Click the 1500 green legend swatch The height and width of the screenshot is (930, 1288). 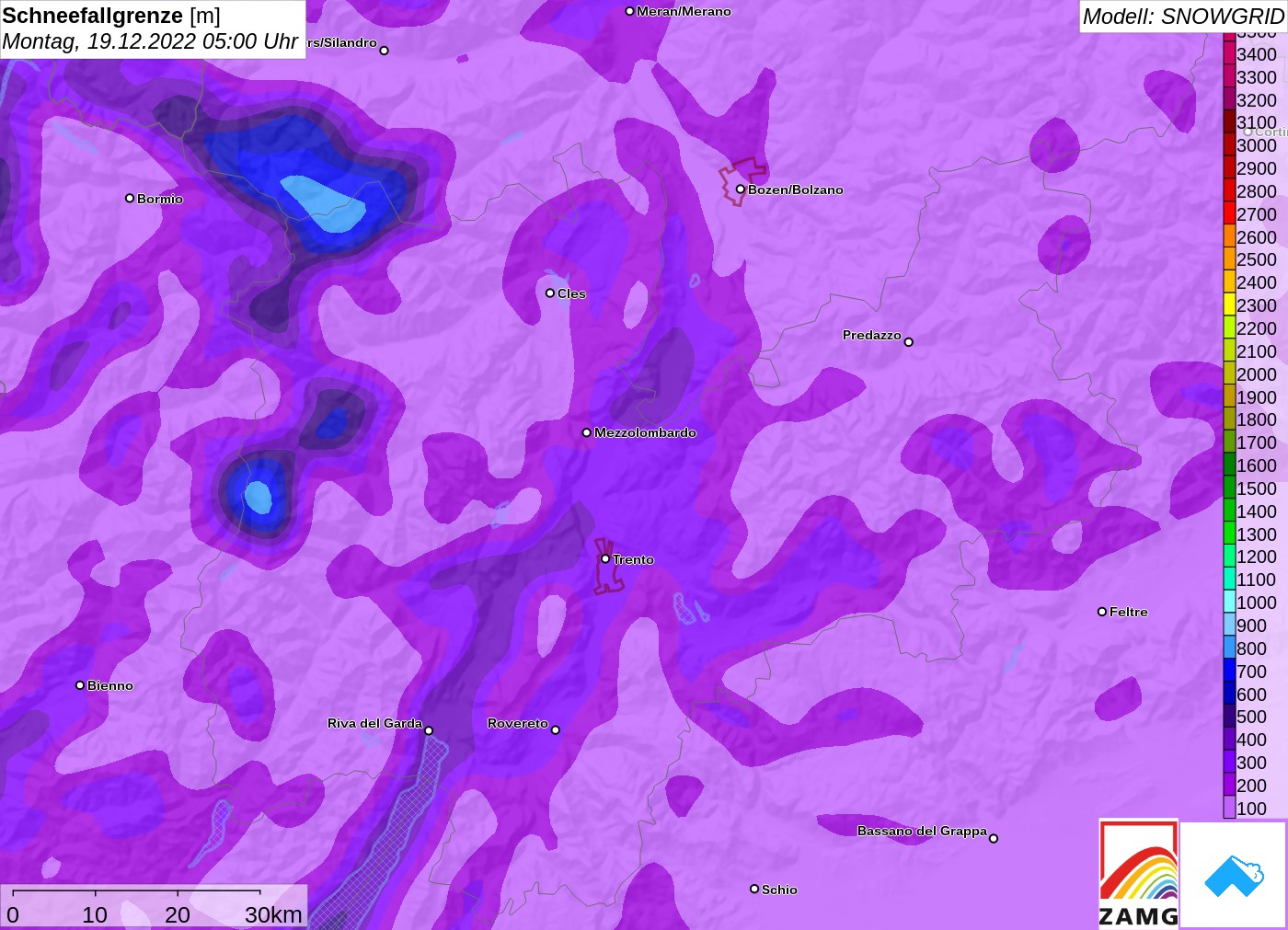(x=1229, y=488)
